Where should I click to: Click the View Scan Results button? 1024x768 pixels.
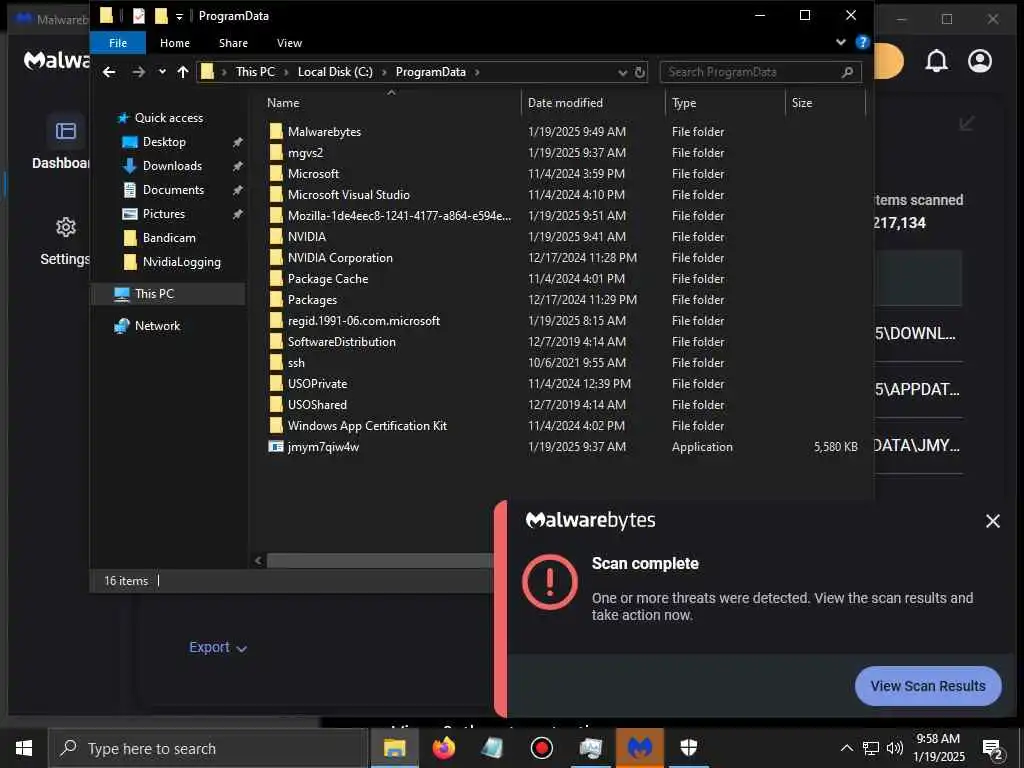click(x=927, y=686)
